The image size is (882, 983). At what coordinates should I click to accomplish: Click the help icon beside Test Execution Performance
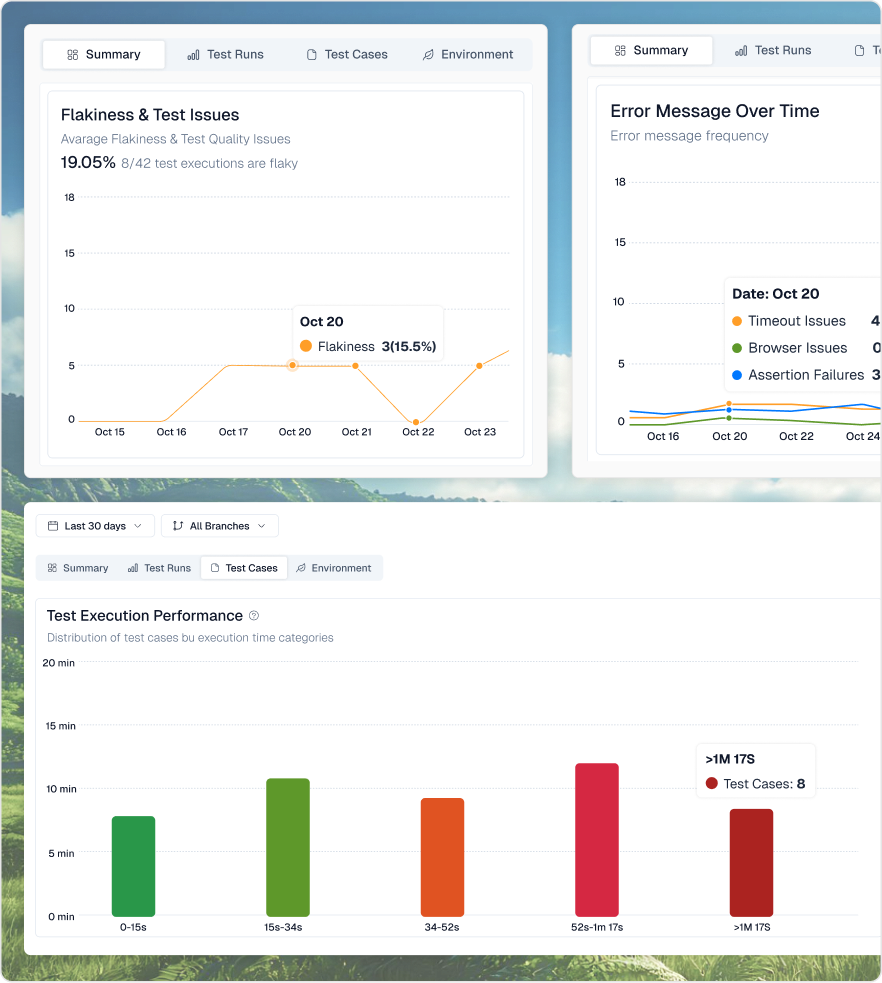pyautogui.click(x=254, y=616)
